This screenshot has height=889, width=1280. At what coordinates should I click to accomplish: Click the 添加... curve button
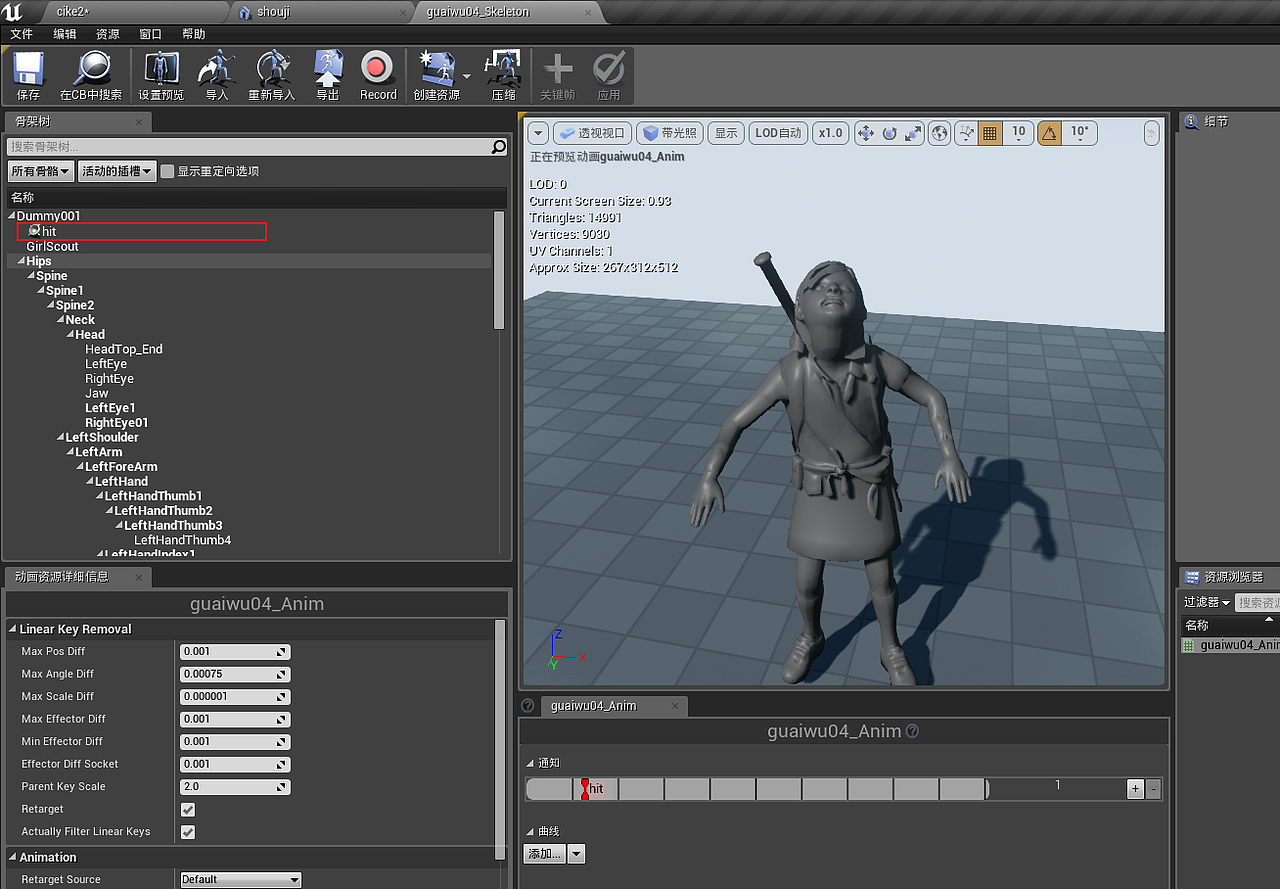[x=545, y=854]
